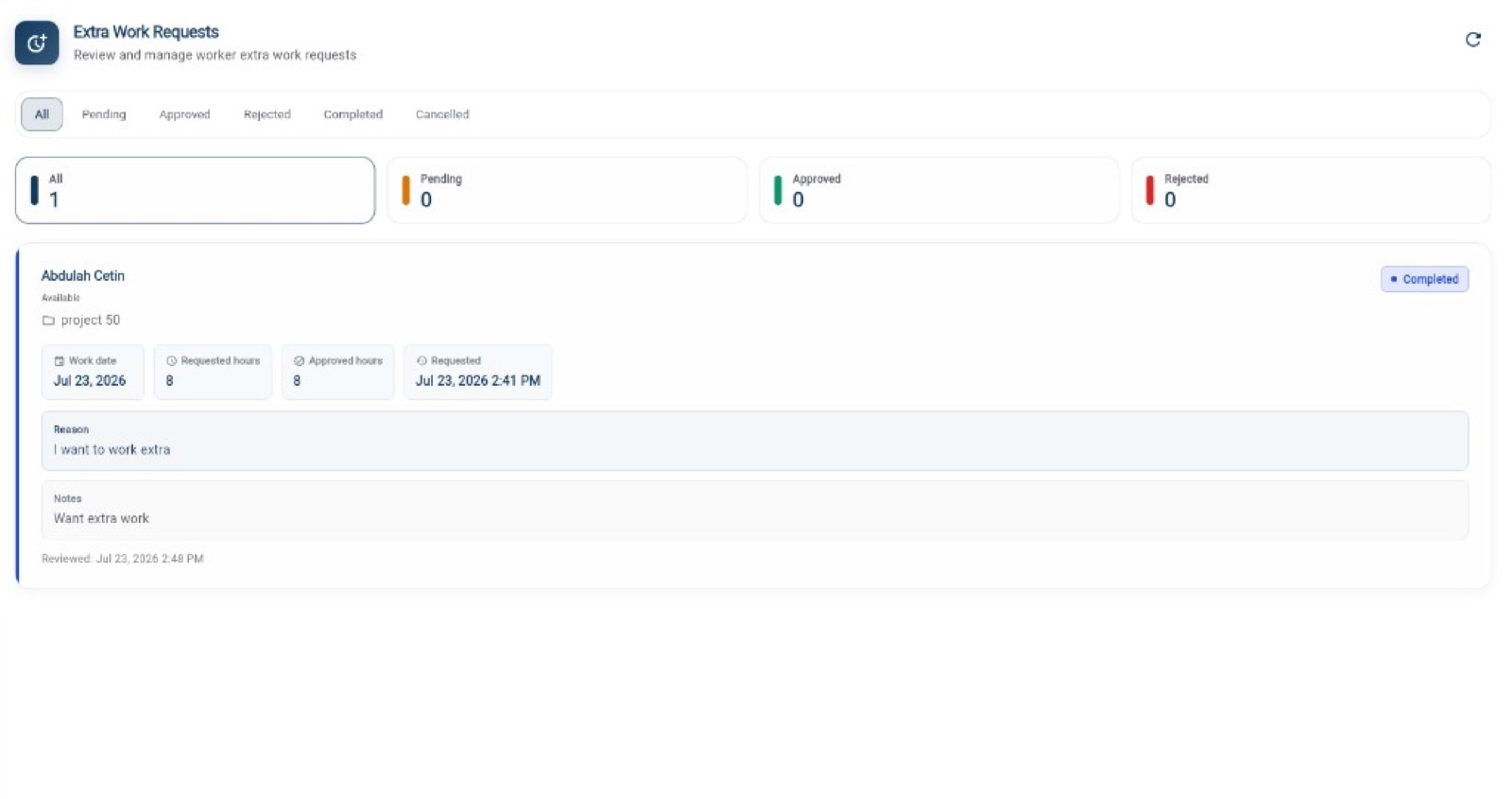This screenshot has width=1512, height=799.
Task: Click the Approved summary card showing 0
Action: click(x=939, y=190)
